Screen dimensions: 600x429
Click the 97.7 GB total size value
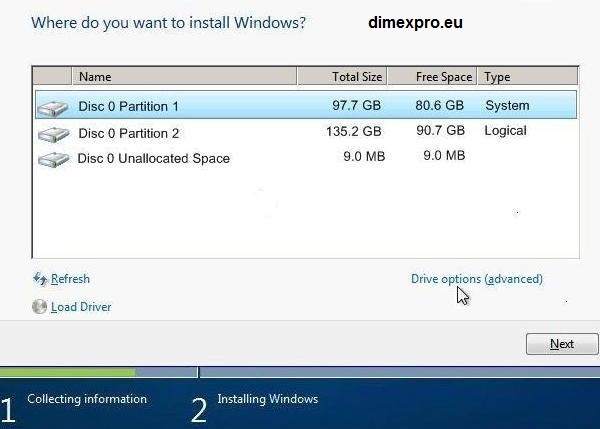(x=356, y=105)
